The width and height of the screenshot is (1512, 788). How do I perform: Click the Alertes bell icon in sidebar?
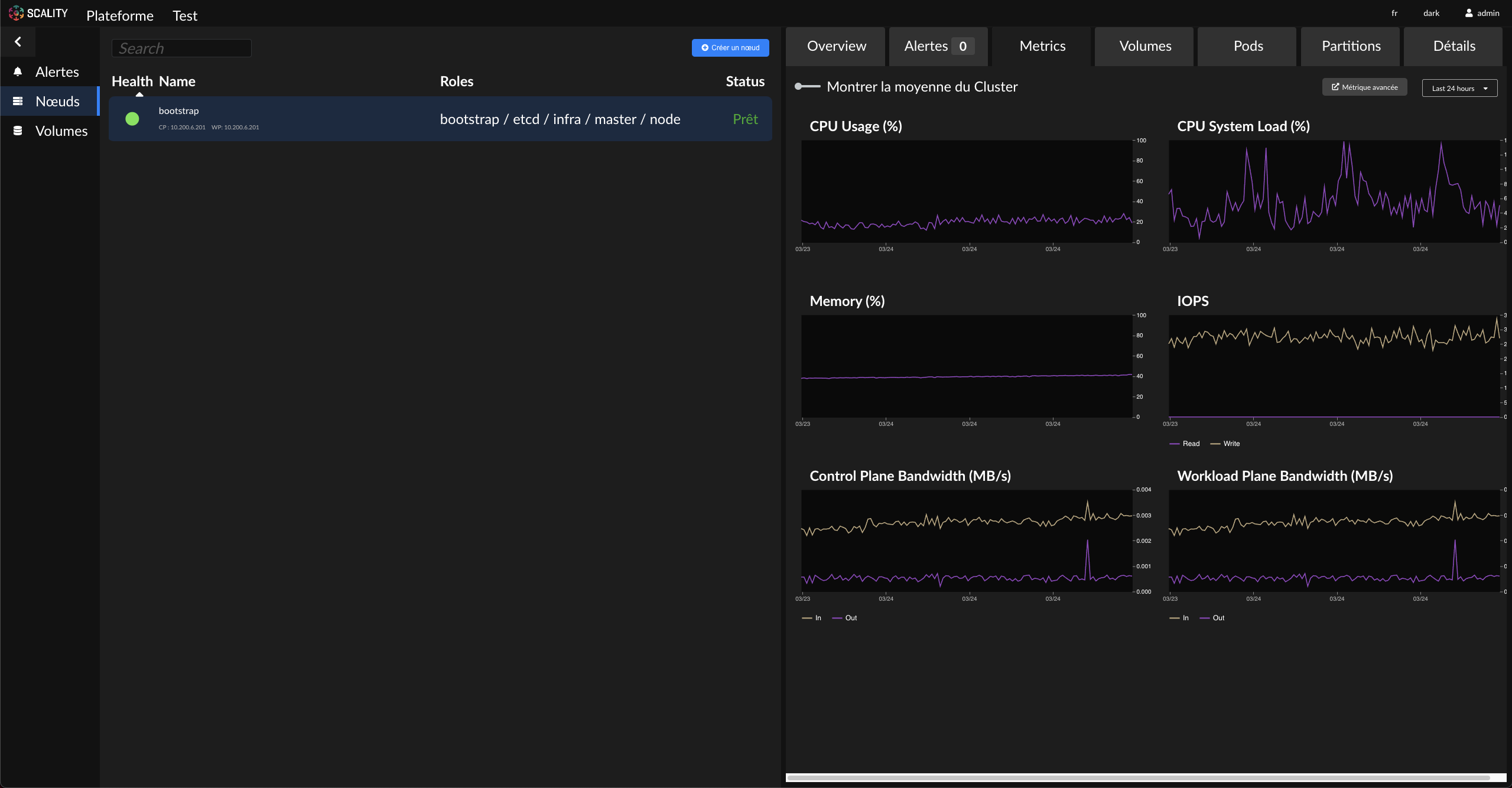[18, 71]
